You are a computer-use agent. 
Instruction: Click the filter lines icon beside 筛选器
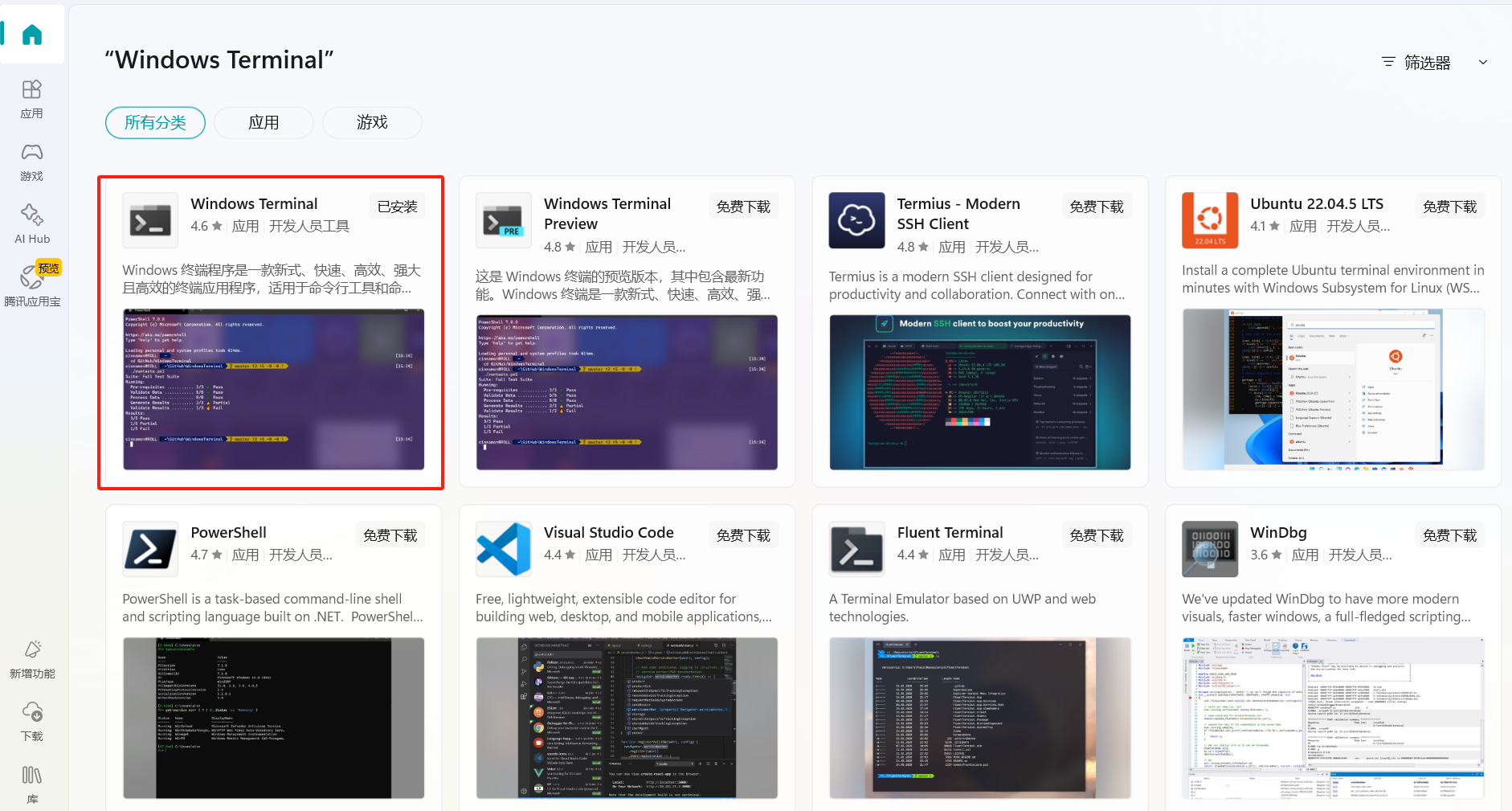point(1388,62)
